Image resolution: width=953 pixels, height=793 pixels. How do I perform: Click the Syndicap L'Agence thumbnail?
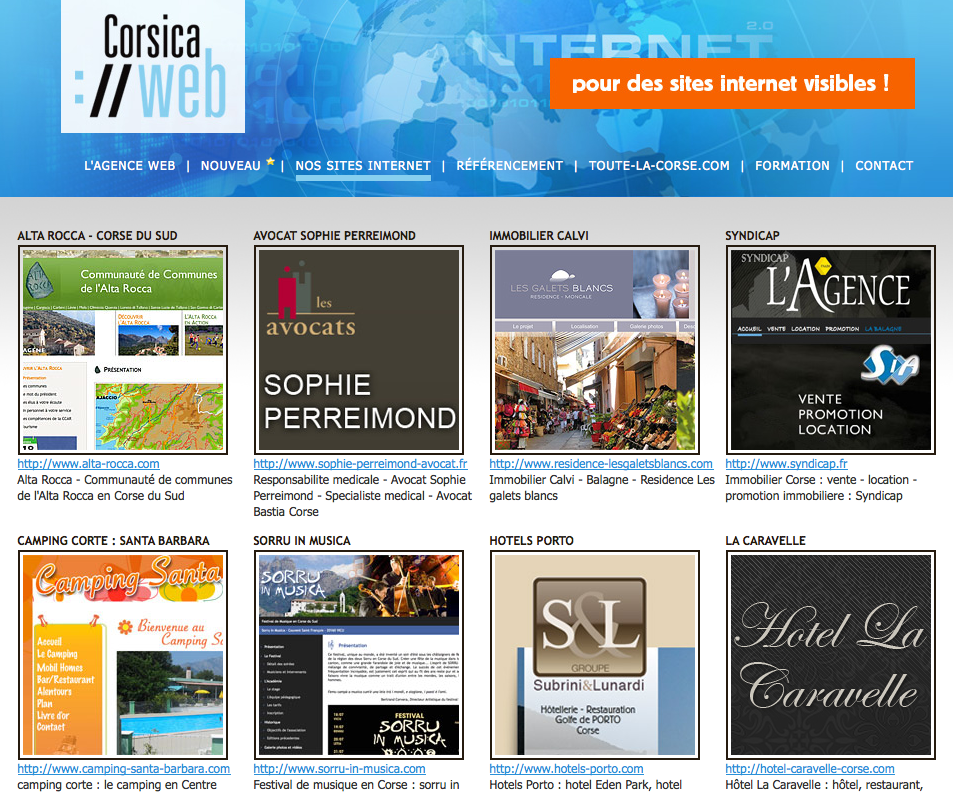[830, 350]
